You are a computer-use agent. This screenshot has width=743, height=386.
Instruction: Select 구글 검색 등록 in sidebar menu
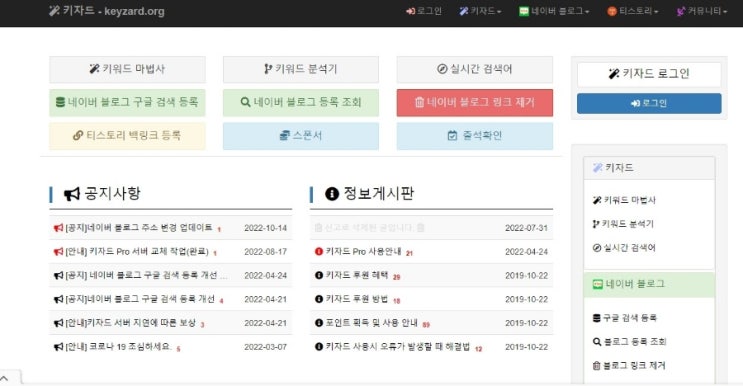[x=625, y=317]
